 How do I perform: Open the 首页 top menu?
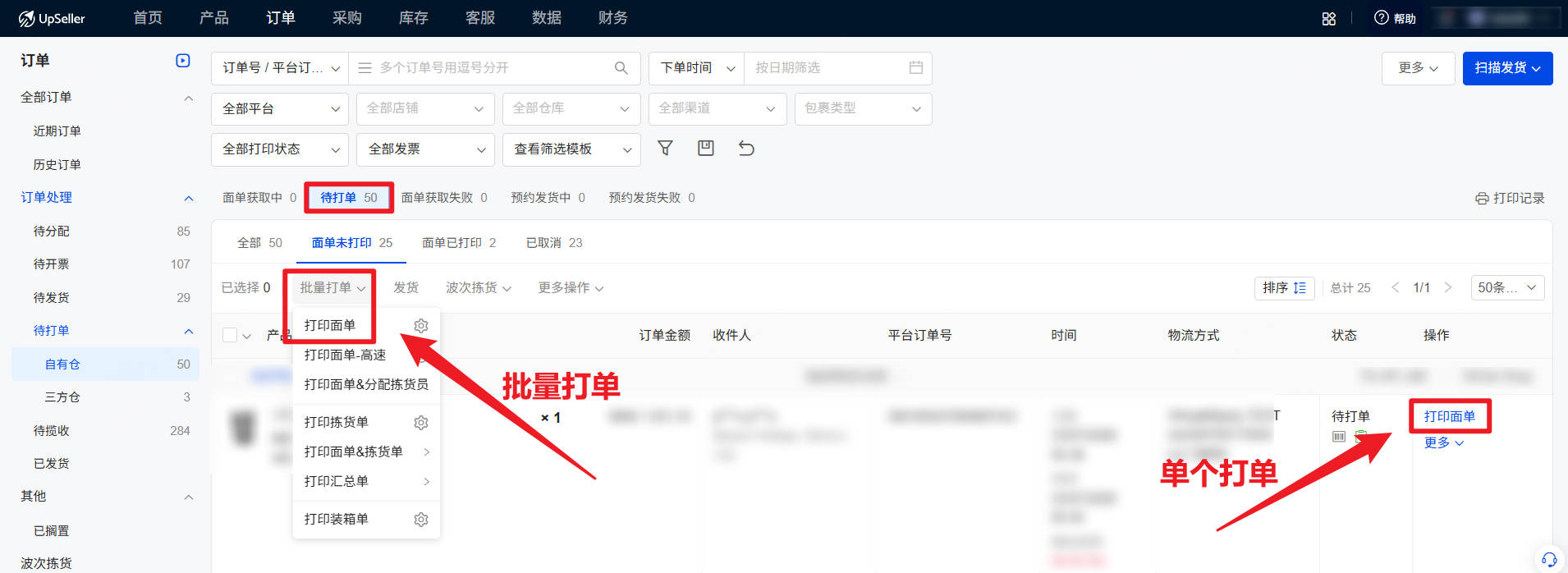click(x=148, y=18)
